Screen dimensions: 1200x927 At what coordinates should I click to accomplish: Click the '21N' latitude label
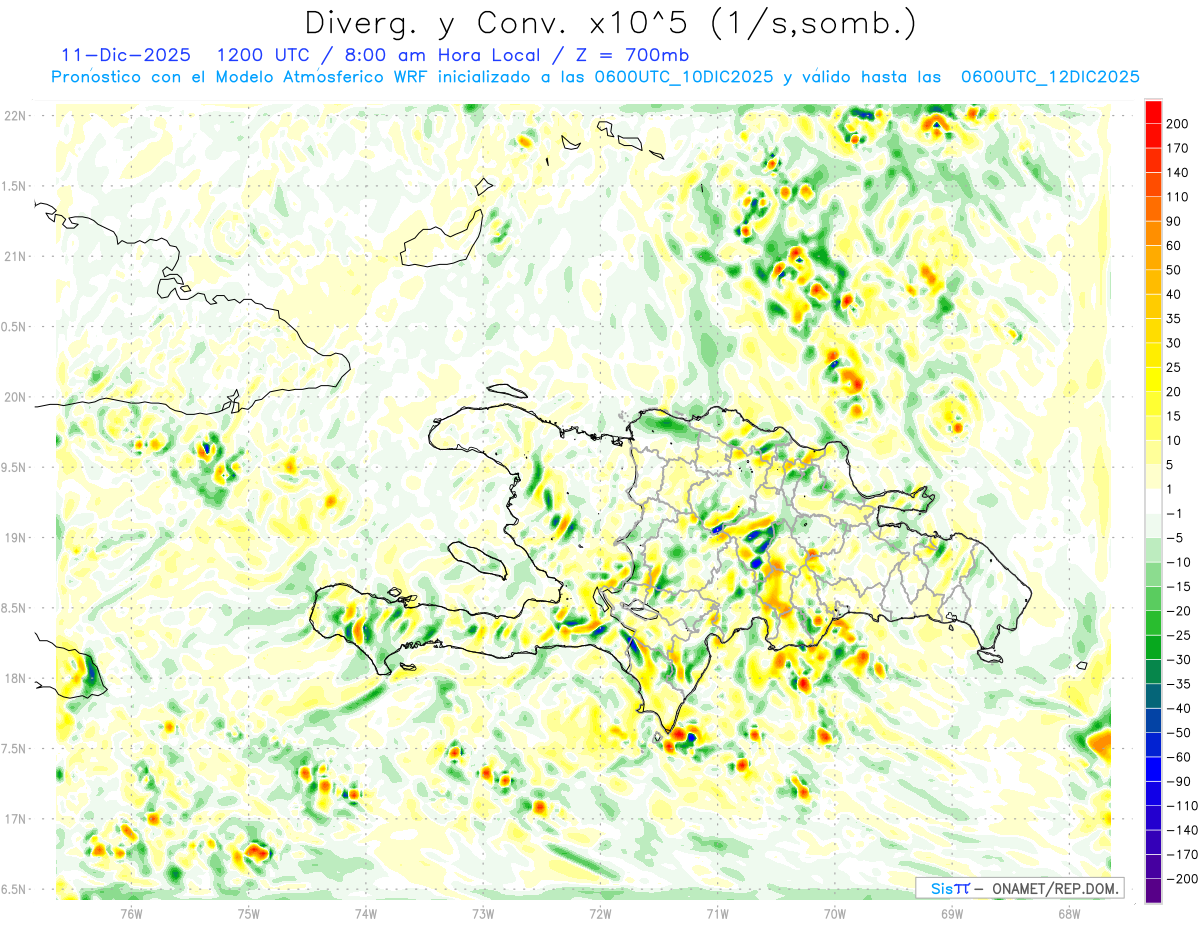(15, 256)
